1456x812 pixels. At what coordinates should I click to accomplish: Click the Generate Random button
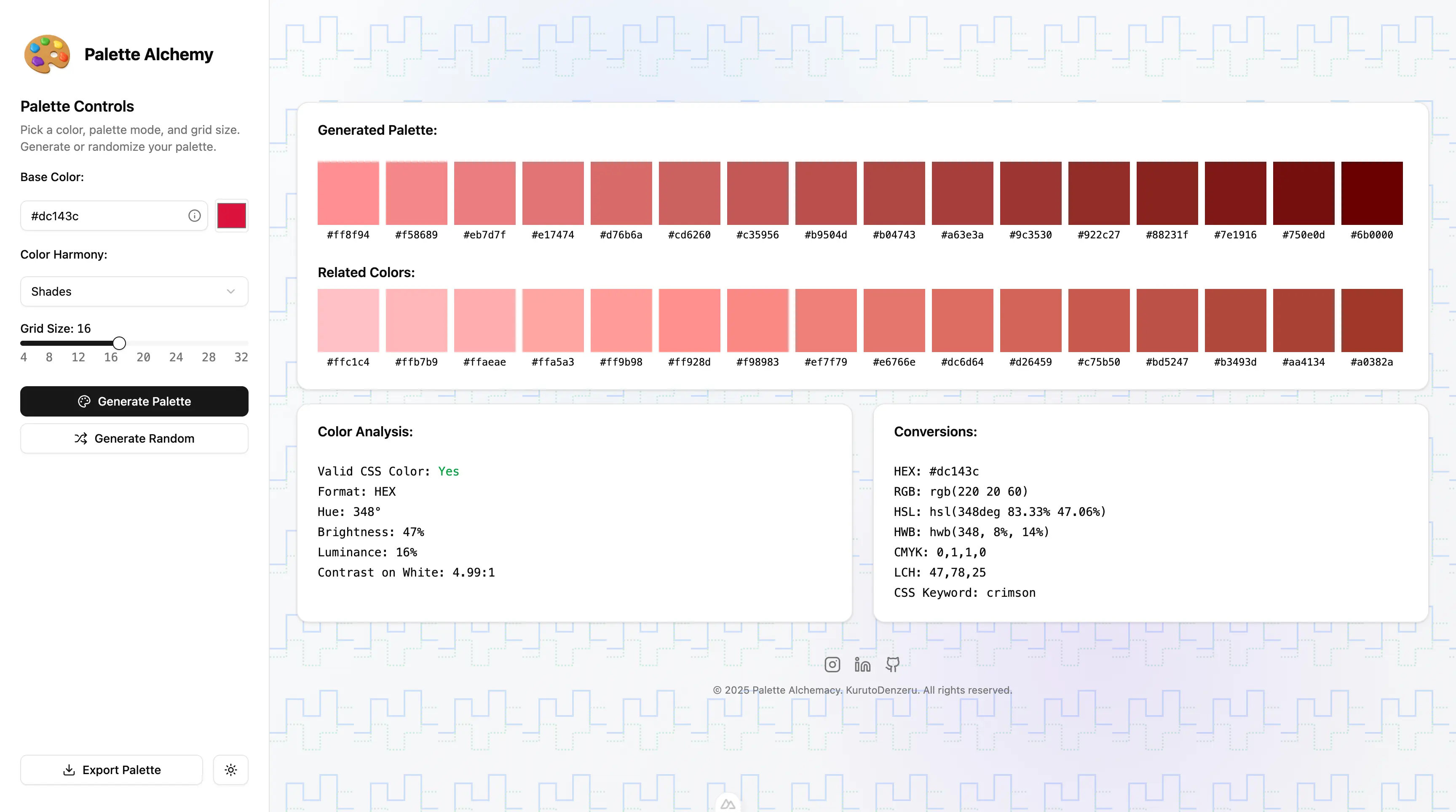point(134,438)
